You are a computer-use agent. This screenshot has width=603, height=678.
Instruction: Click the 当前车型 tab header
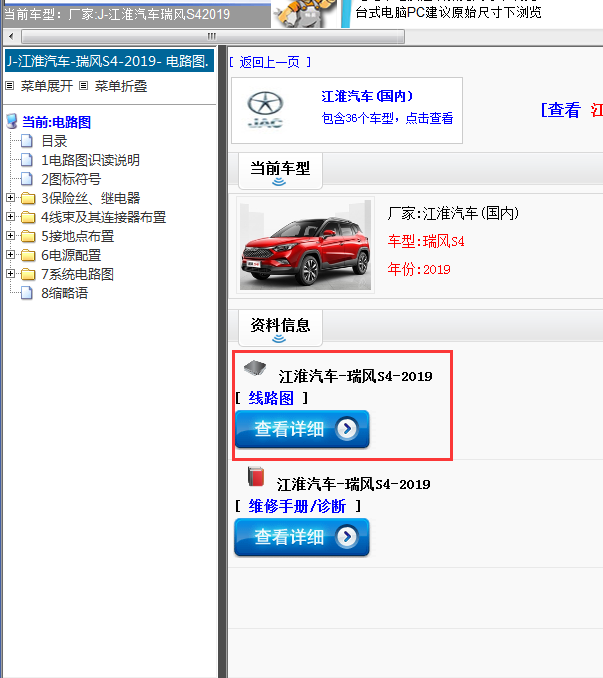[x=280, y=171]
